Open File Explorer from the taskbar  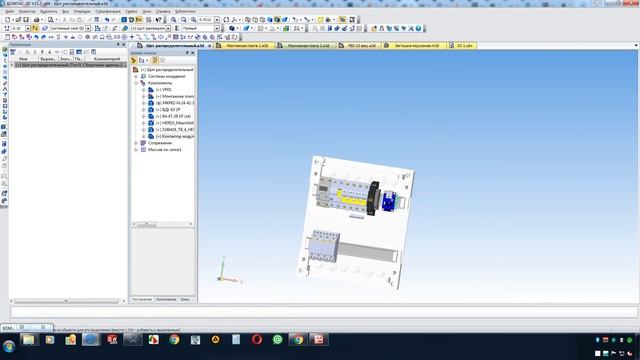[x=29, y=340]
